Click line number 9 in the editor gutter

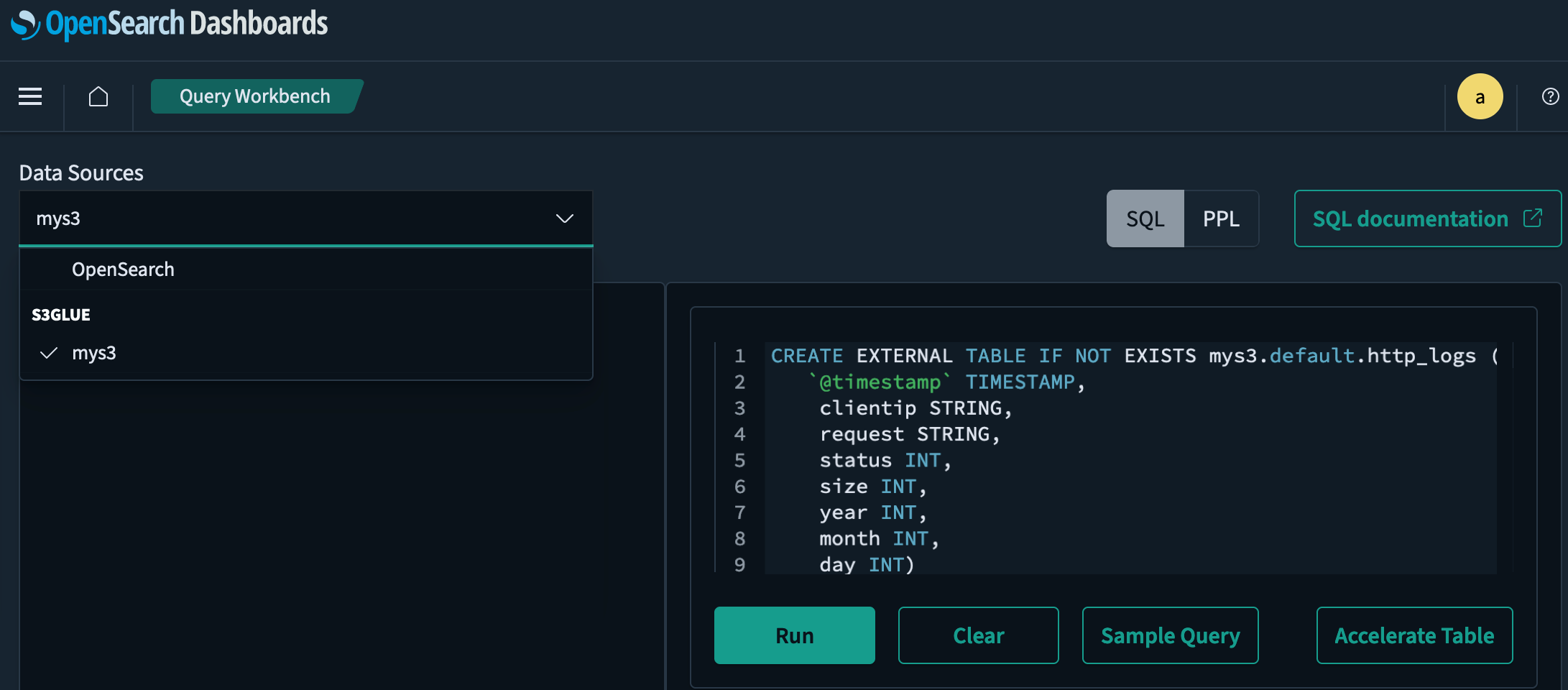coord(739,565)
